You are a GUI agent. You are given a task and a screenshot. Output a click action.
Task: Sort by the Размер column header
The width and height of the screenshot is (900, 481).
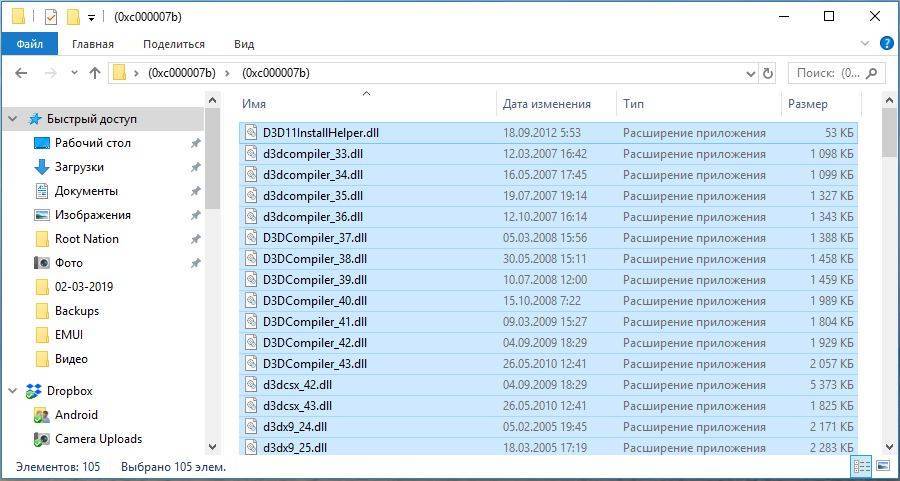pyautogui.click(x=807, y=104)
